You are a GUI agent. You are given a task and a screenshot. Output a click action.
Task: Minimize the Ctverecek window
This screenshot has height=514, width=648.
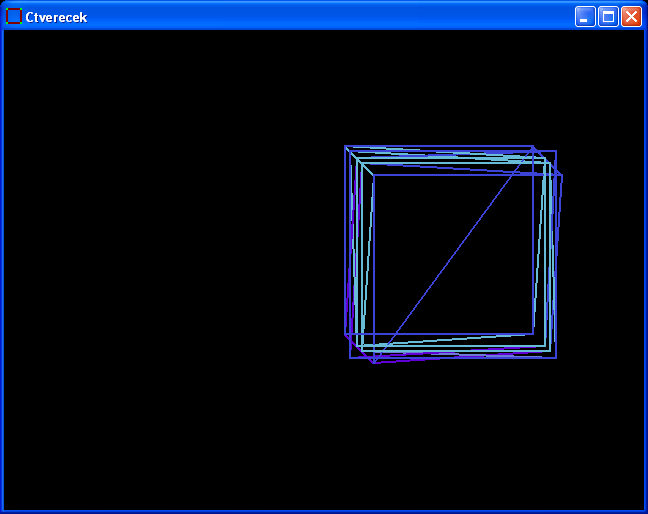pos(585,16)
